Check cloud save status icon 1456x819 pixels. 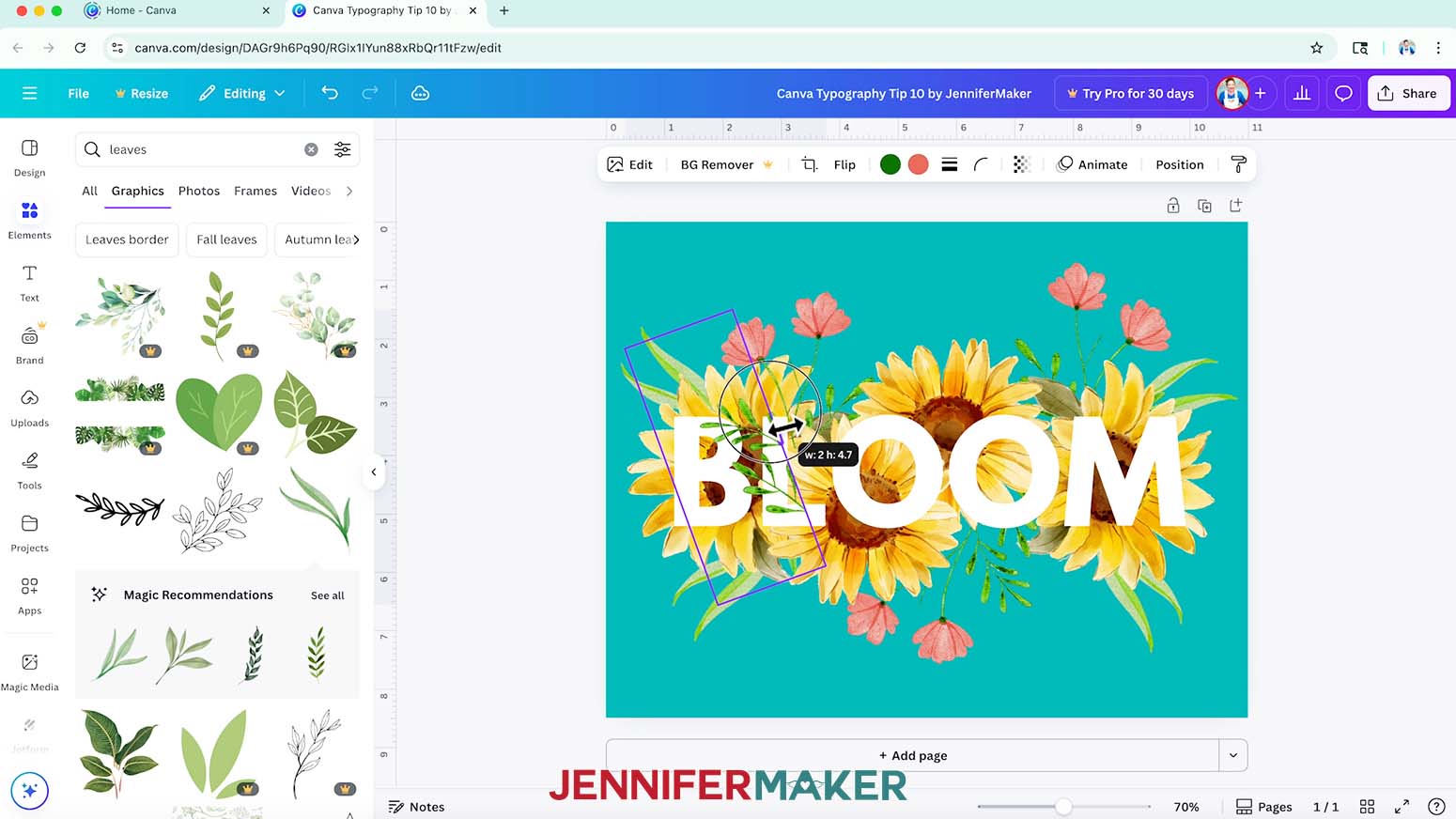421,93
